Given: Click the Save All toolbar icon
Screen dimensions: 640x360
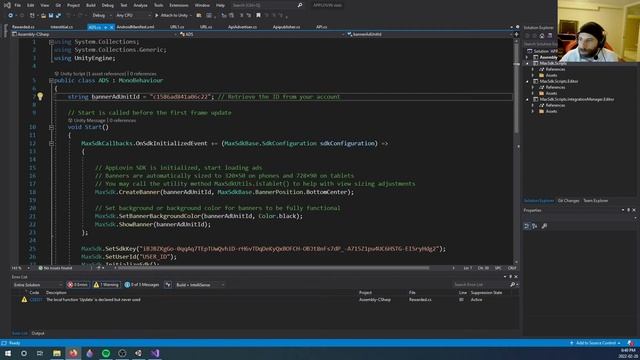Looking at the screenshot, I should 58,16.
